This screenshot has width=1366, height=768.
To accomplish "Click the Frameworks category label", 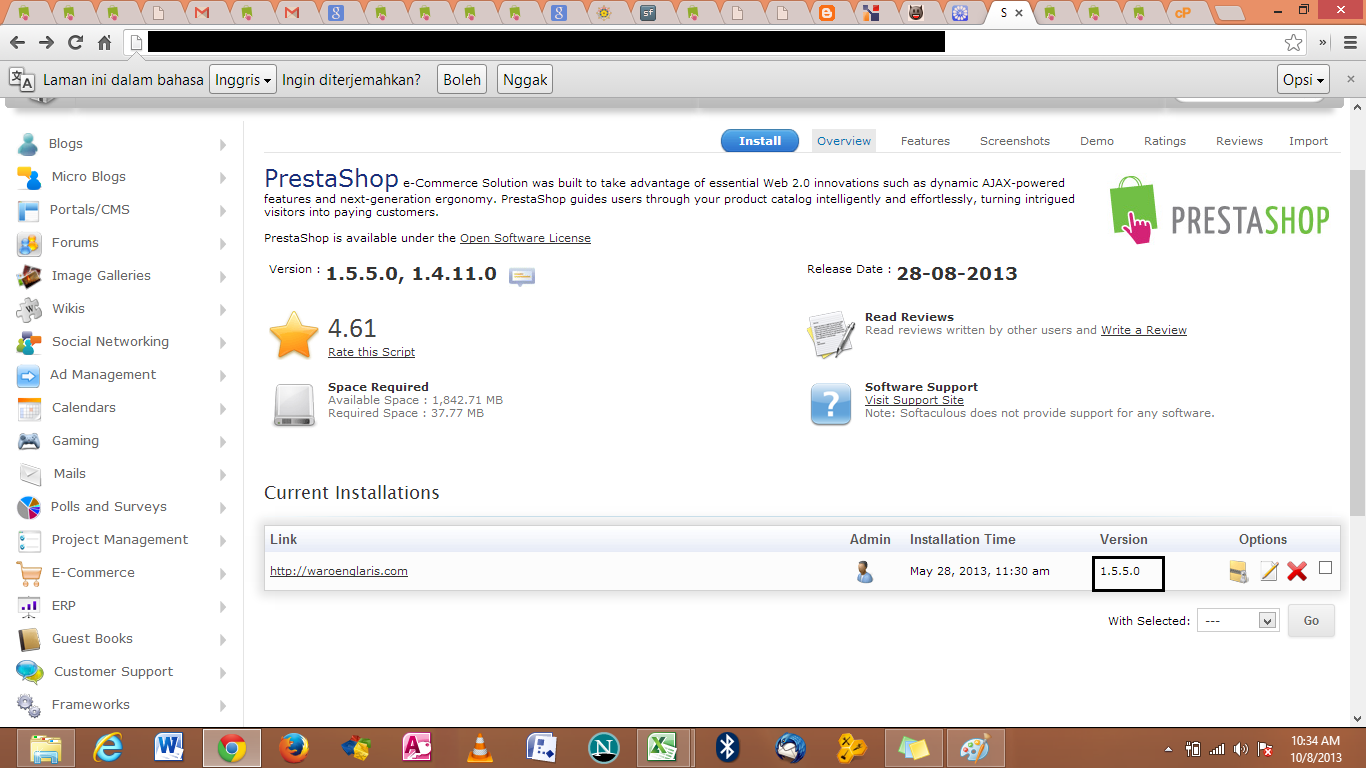I will click(x=91, y=705).
